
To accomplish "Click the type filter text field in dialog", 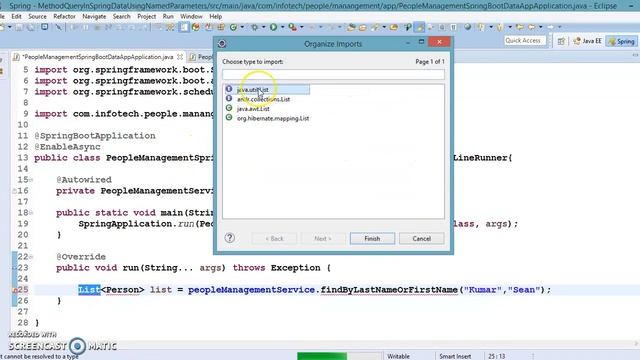I will point(333,74).
